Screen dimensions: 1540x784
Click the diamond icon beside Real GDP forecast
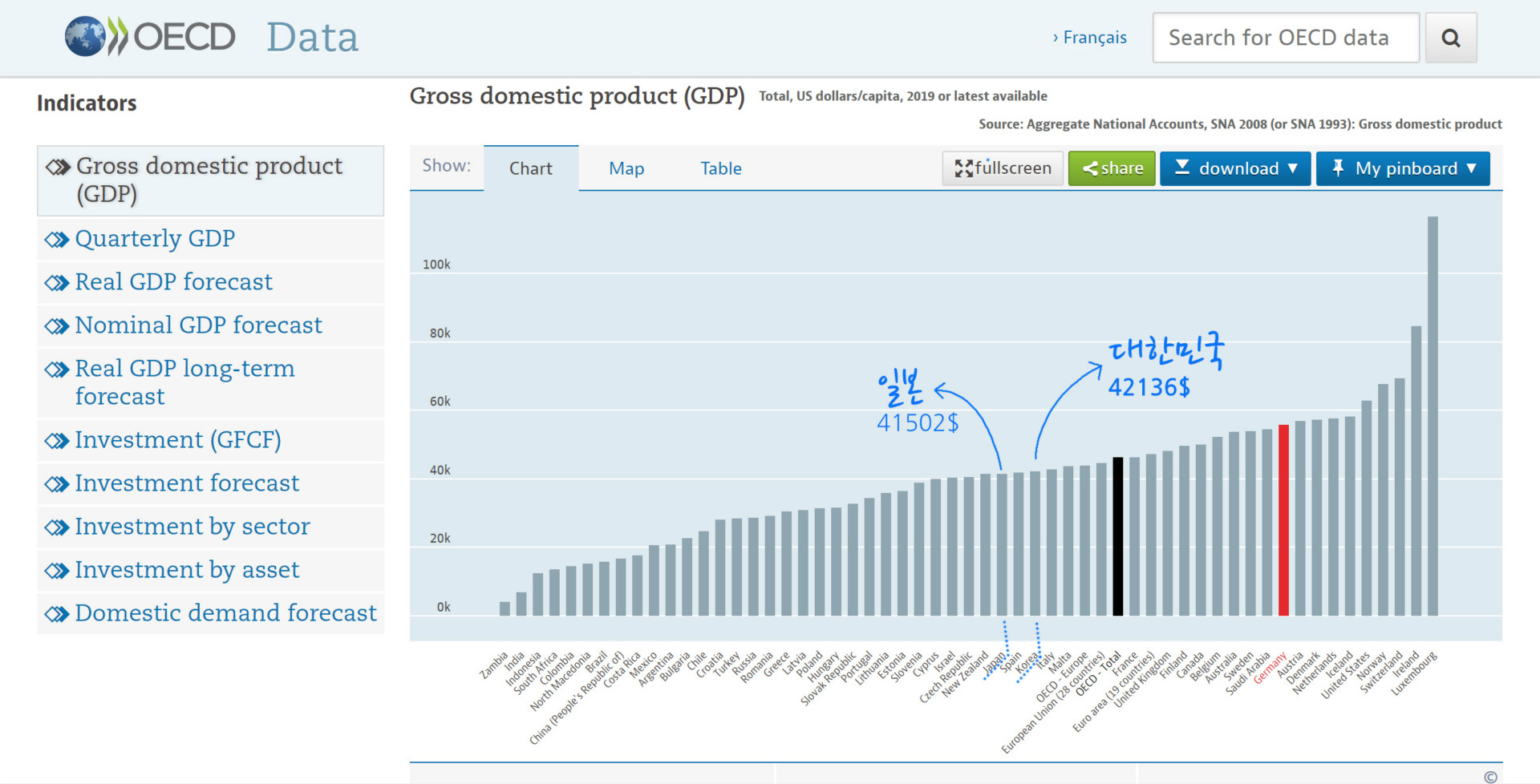[x=57, y=283]
